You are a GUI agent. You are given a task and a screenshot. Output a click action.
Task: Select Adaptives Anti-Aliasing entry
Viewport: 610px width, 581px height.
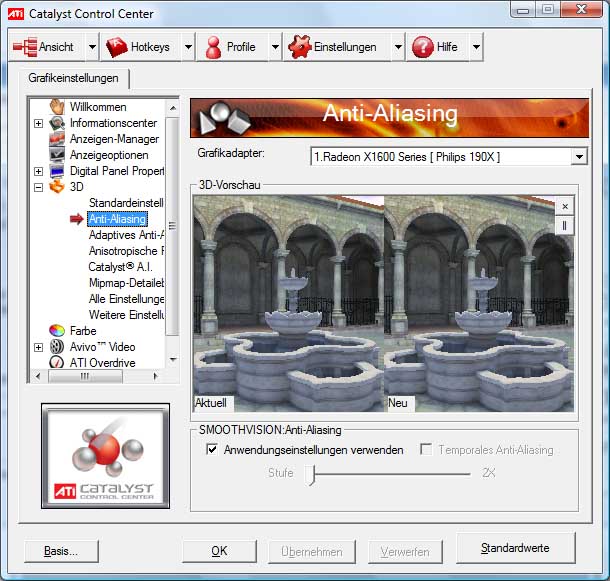[126, 235]
